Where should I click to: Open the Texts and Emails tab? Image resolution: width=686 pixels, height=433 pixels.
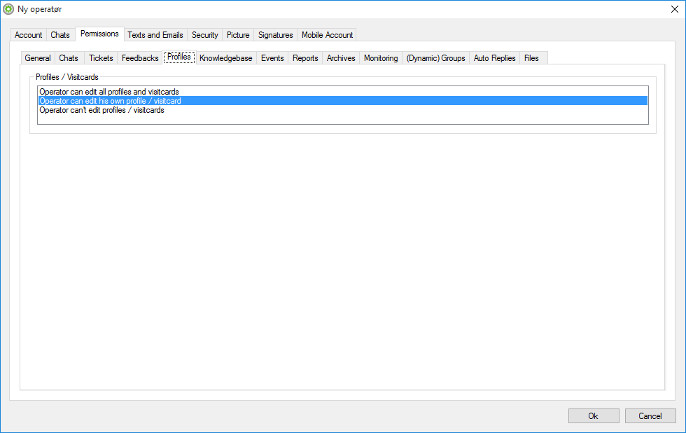coord(155,35)
